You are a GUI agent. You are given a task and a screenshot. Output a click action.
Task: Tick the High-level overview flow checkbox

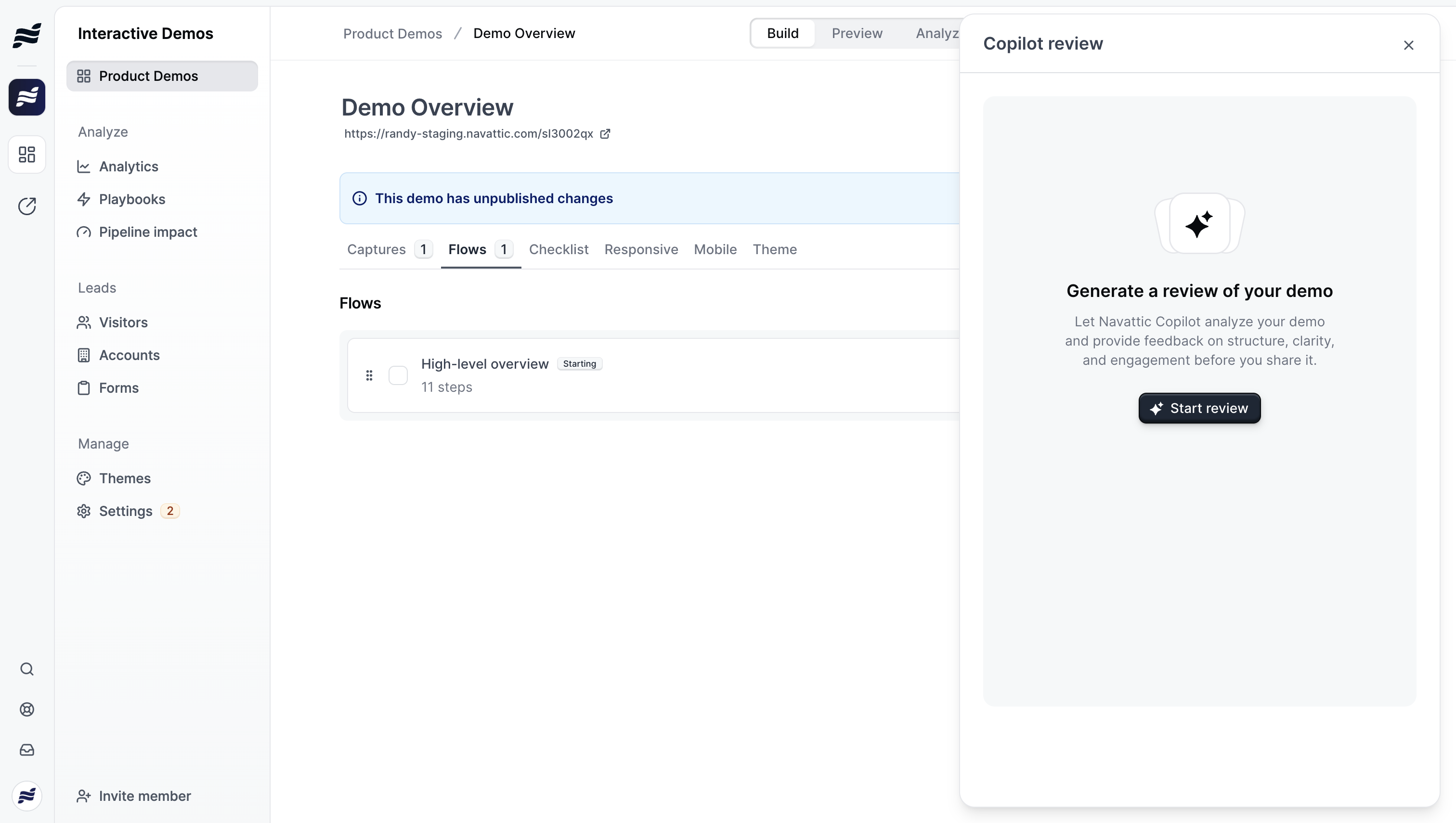[x=398, y=375]
